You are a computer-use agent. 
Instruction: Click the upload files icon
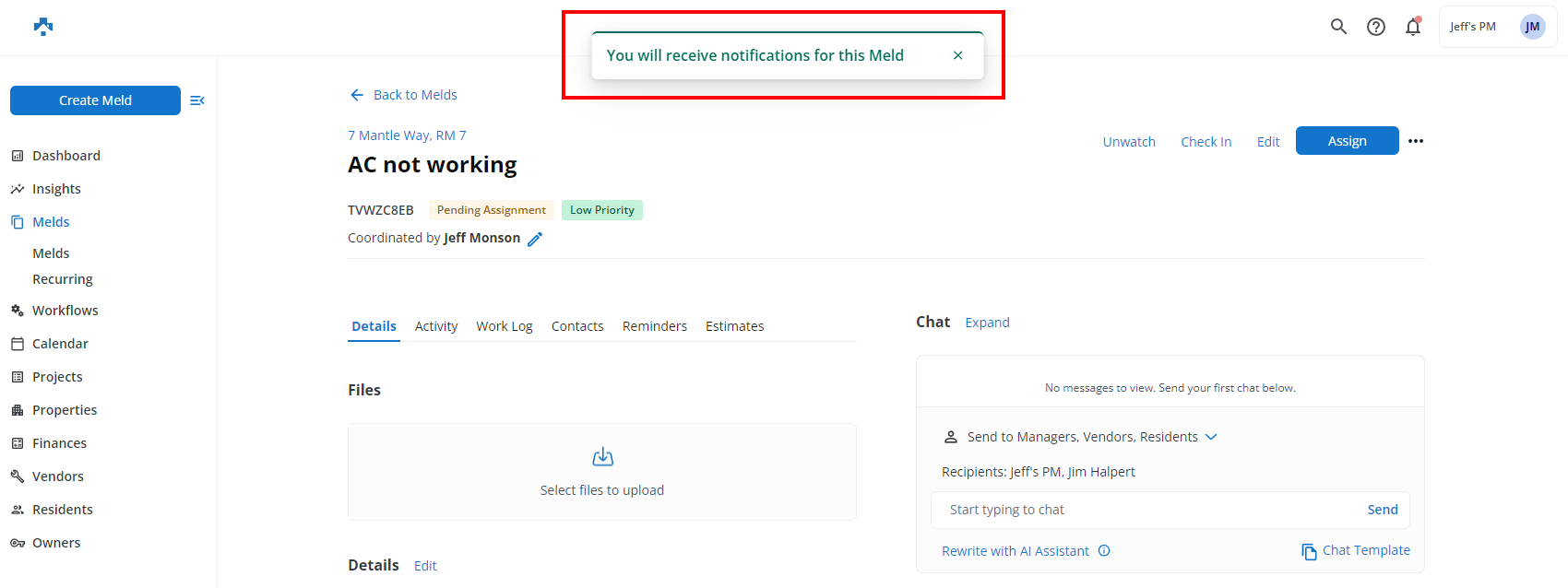[x=602, y=457]
